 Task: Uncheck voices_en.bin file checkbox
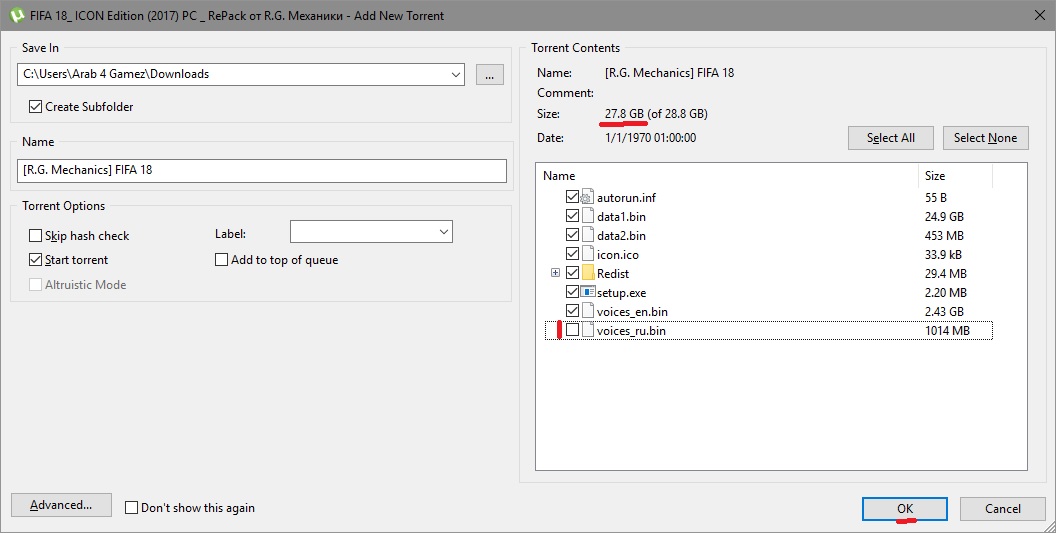click(x=572, y=311)
